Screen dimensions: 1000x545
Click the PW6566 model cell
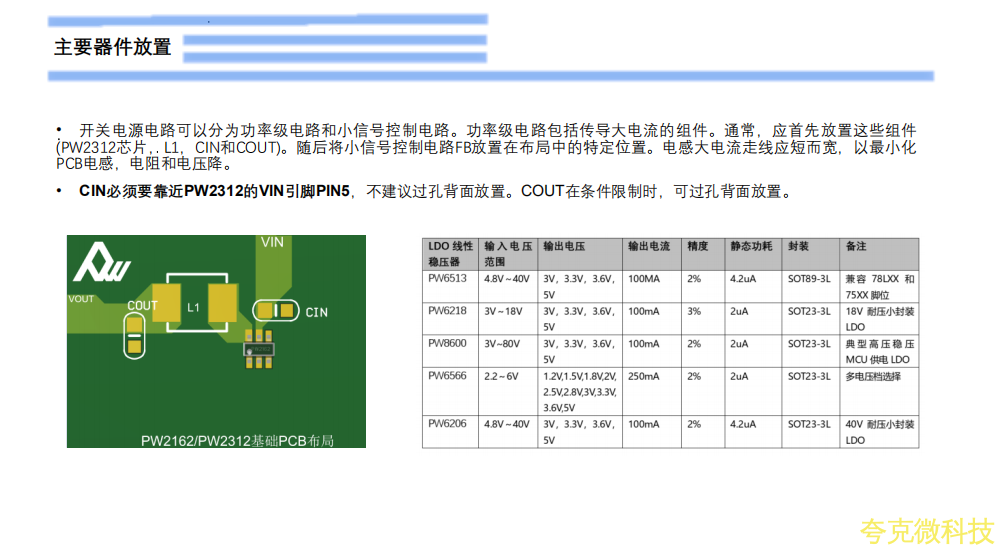(x=446, y=376)
